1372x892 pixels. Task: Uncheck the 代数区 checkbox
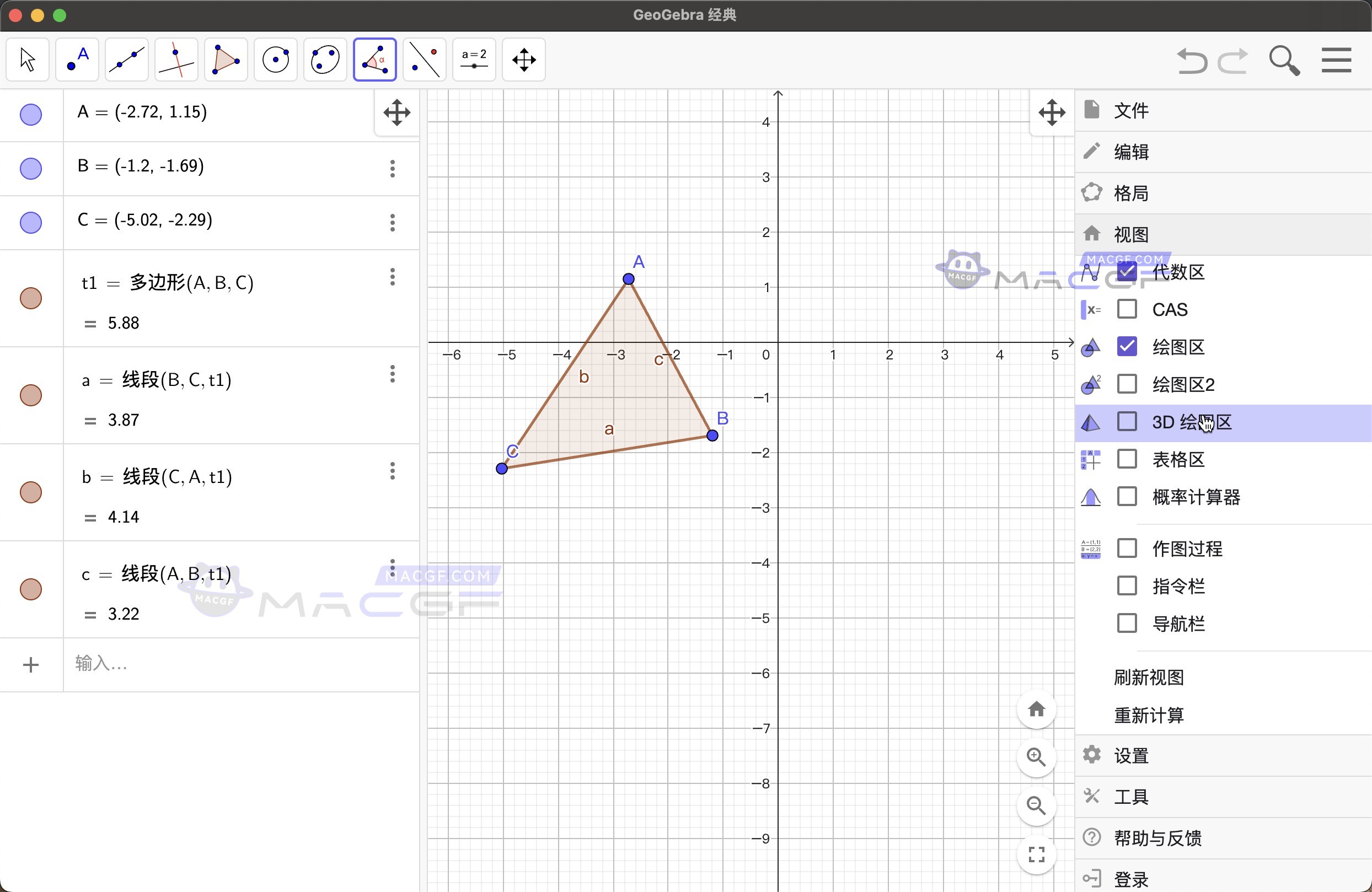click(x=1127, y=271)
